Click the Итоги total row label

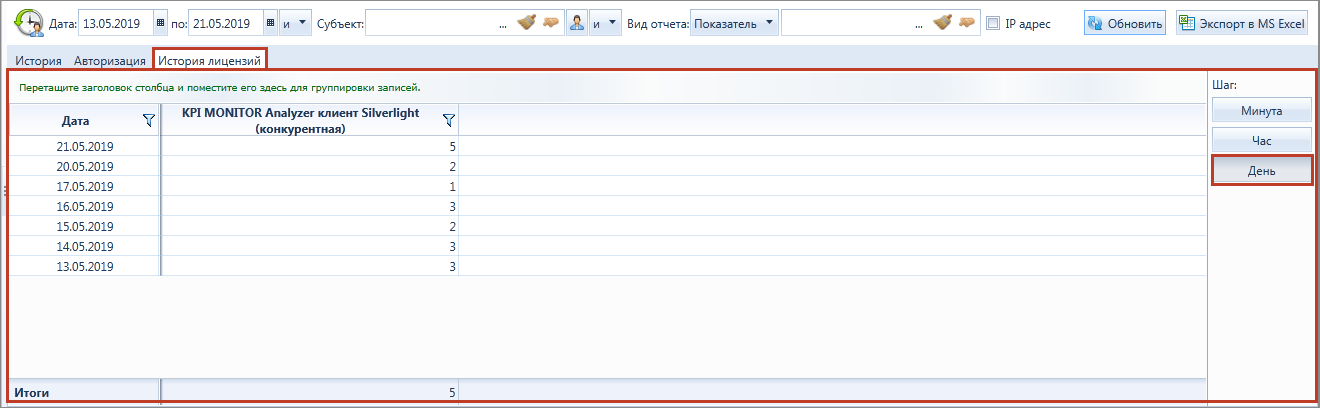[x=32, y=393]
